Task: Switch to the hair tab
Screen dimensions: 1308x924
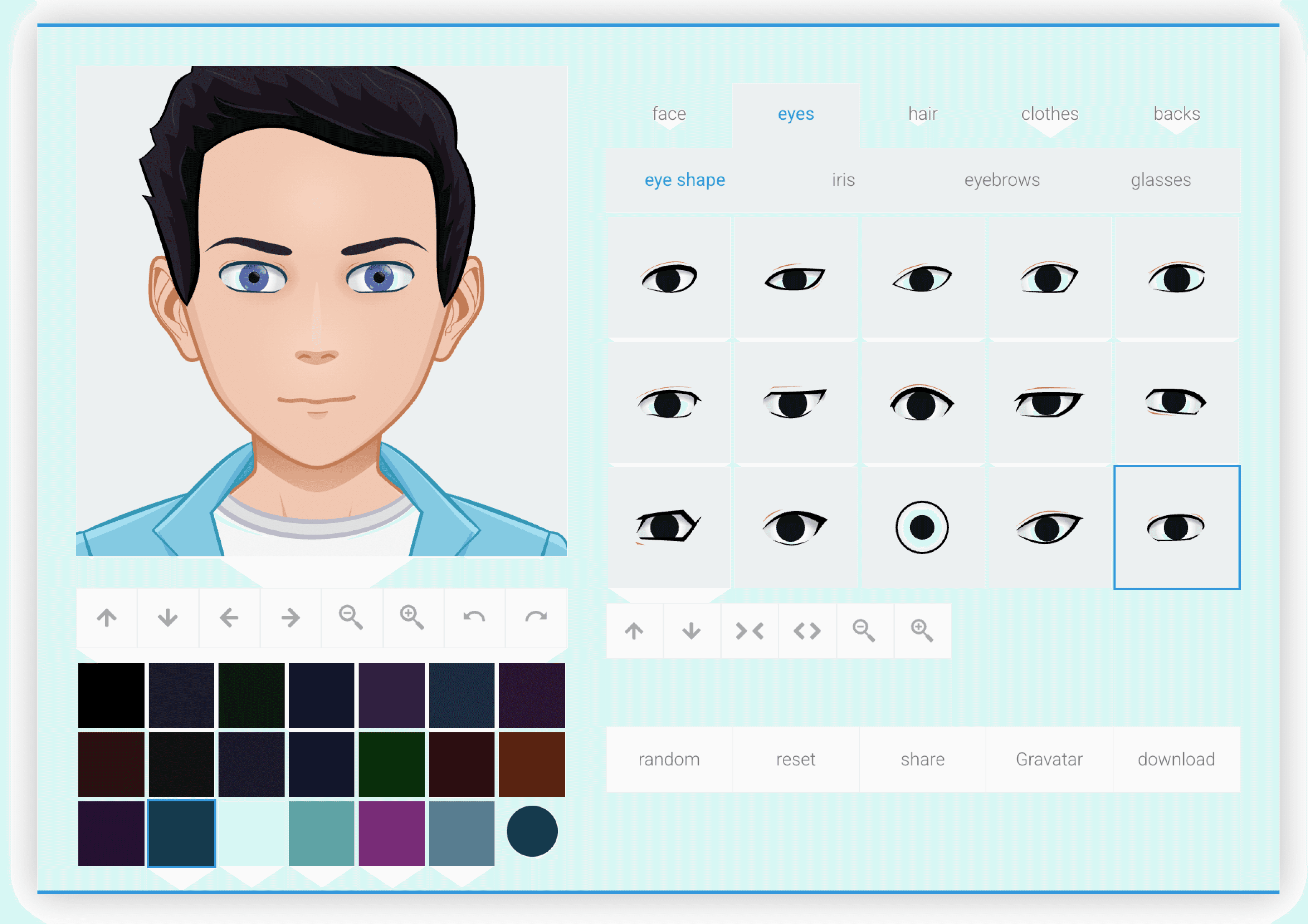Action: (x=922, y=114)
